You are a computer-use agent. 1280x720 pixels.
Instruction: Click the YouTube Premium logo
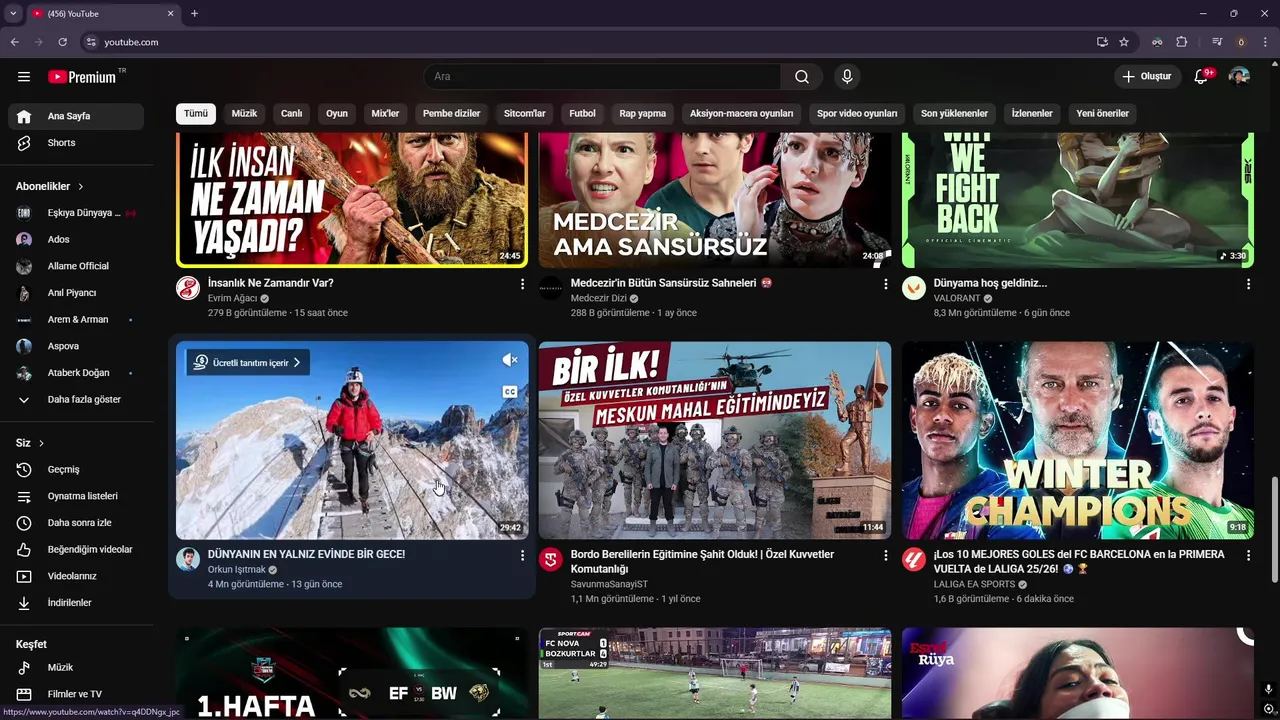pos(82,77)
